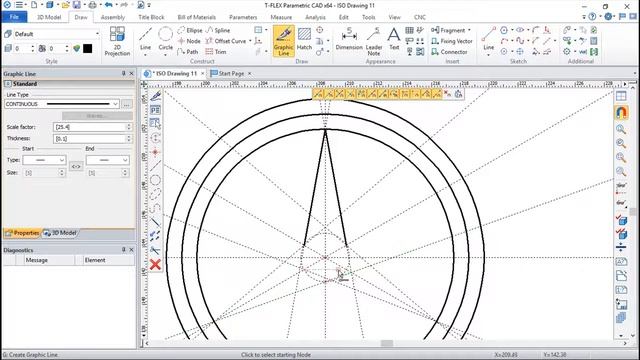
Task: Click the Scale factor input field
Action: pos(89,127)
